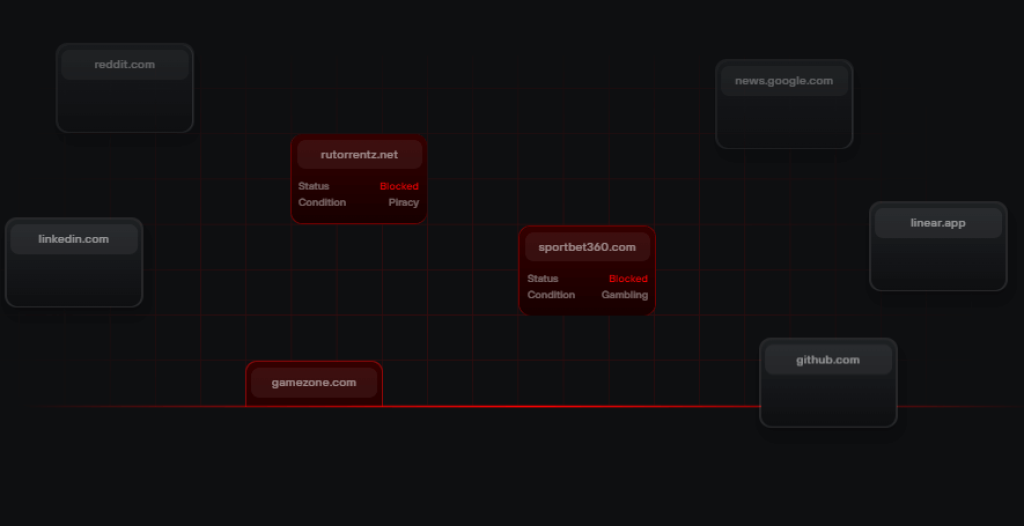Click Blocked status on rutorrentz.net card
The height and width of the screenshot is (526, 1024).
point(399,187)
